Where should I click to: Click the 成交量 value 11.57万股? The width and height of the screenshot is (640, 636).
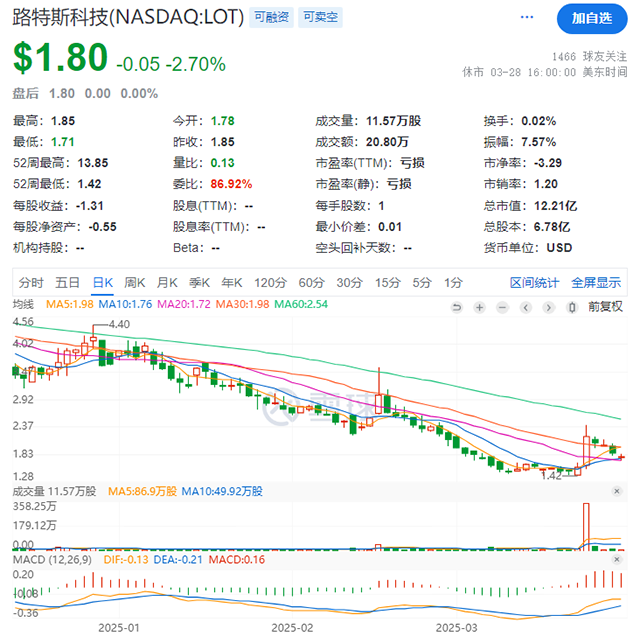click(393, 121)
